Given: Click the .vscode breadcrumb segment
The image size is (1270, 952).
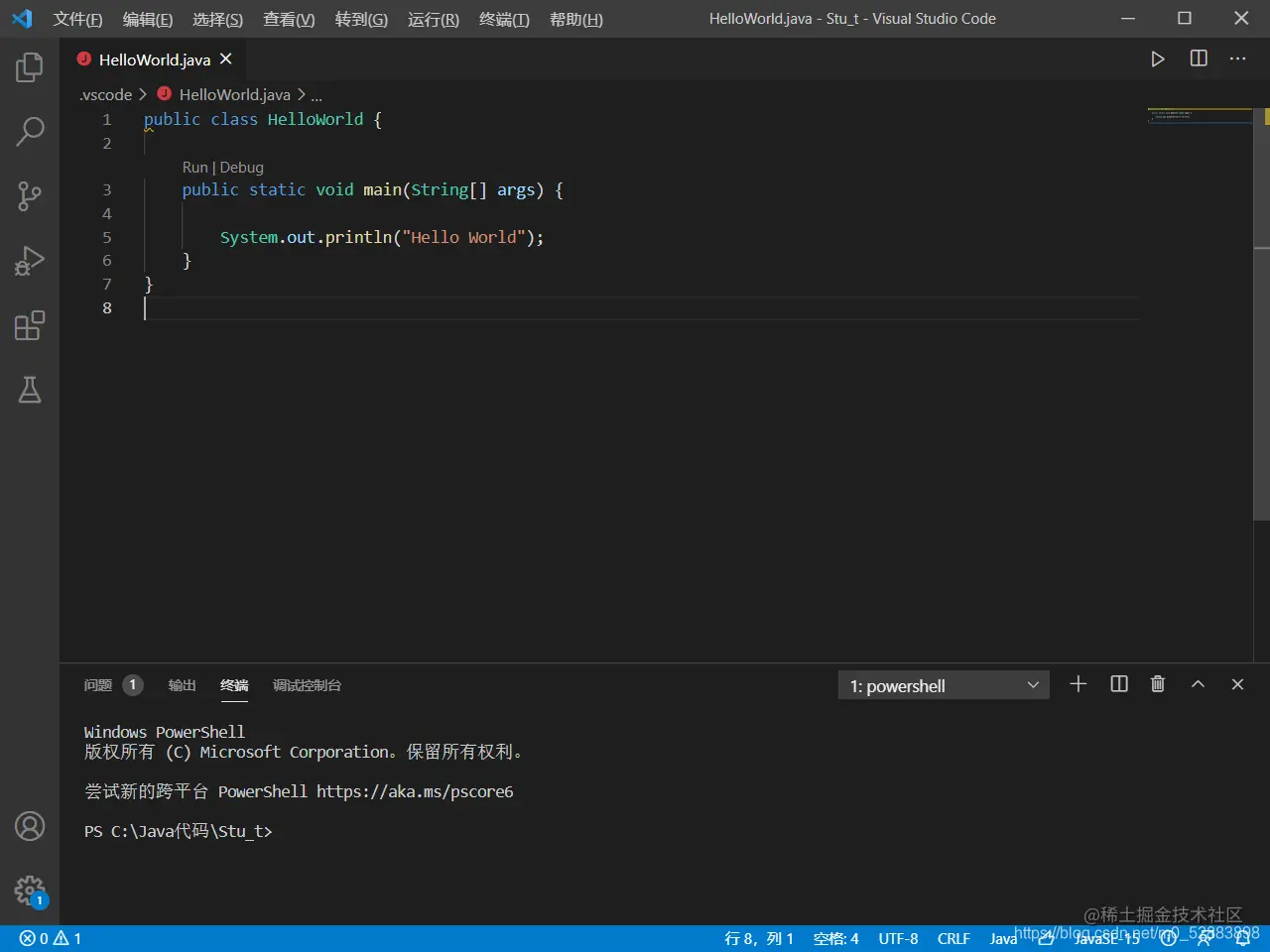Looking at the screenshot, I should point(105,95).
